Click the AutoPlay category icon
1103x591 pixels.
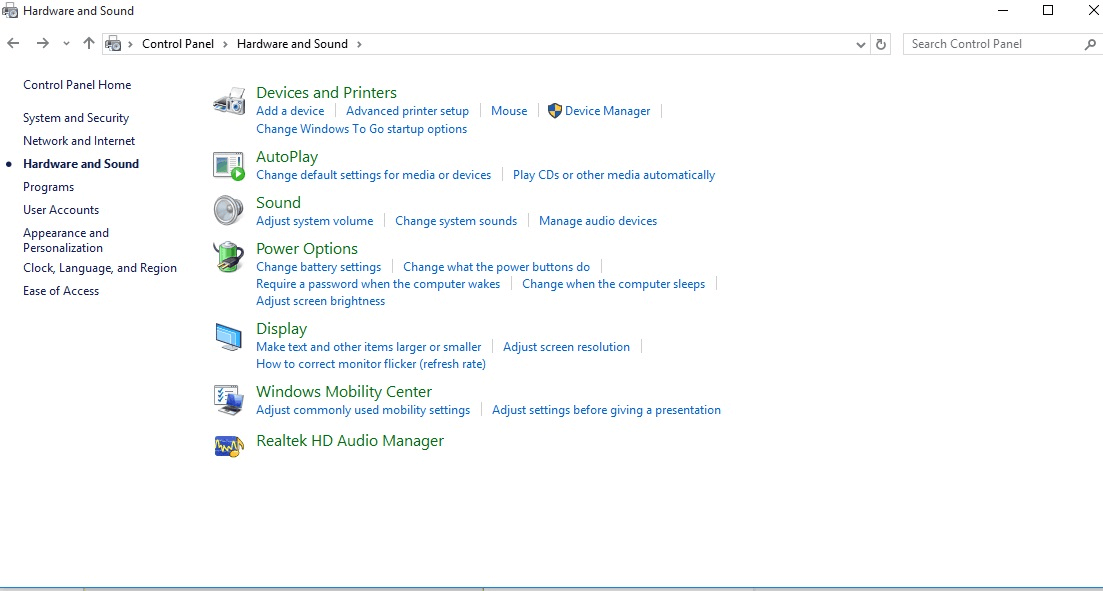(x=229, y=166)
